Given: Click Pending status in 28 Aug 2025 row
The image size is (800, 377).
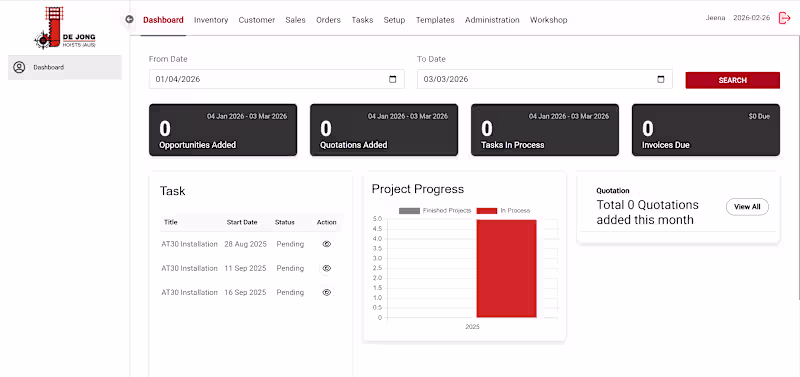Looking at the screenshot, I should pyautogui.click(x=290, y=244).
